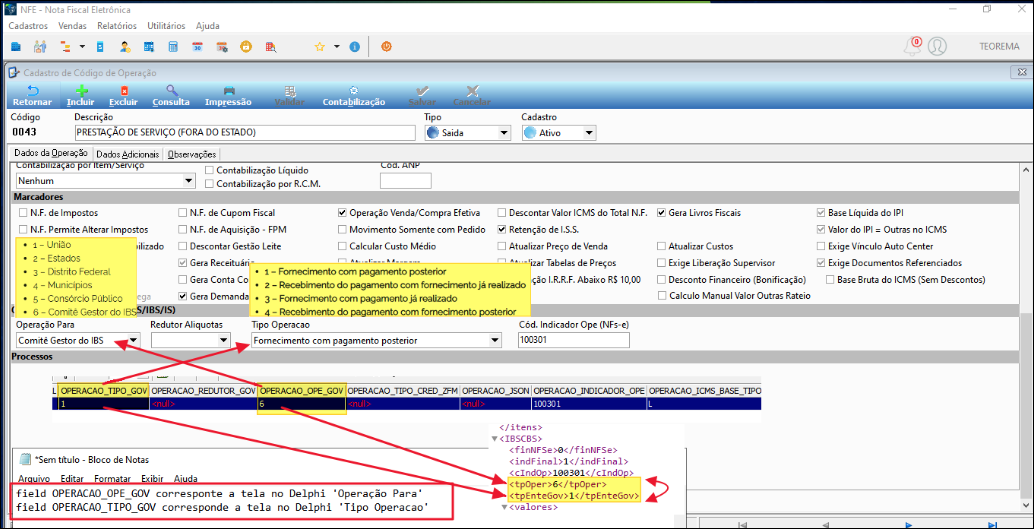Click OPERACAO_INDICADOR_OPE cell 100301
The image size is (1034, 529).
pyautogui.click(x=589, y=403)
